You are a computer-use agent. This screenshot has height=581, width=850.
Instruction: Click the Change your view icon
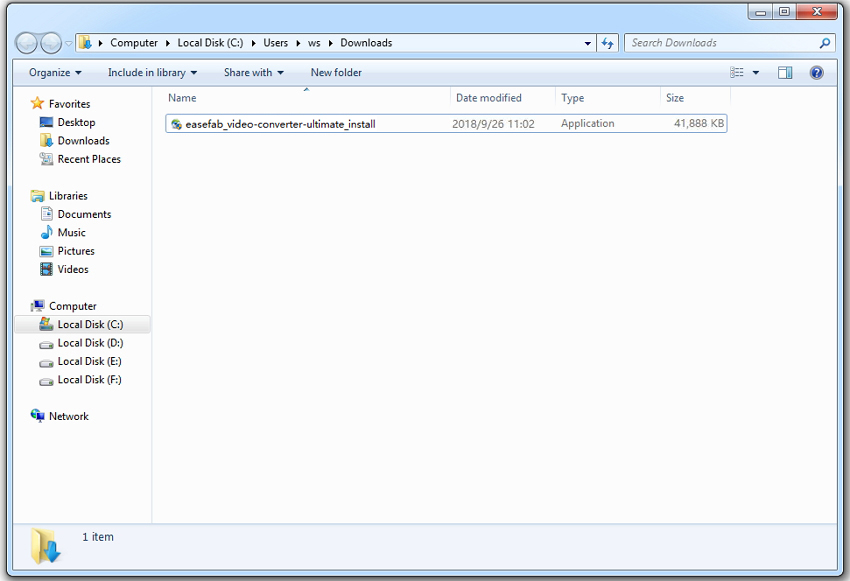(737, 73)
